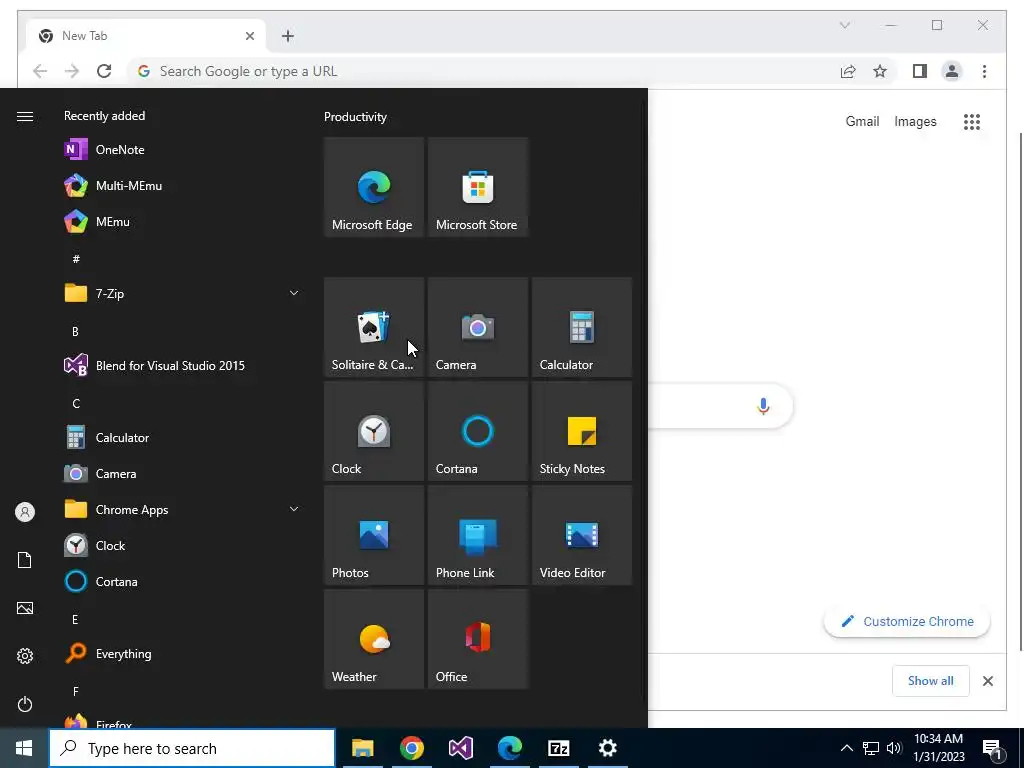Open File Explorer from the taskbar
This screenshot has width=1024, height=768.
point(362,748)
